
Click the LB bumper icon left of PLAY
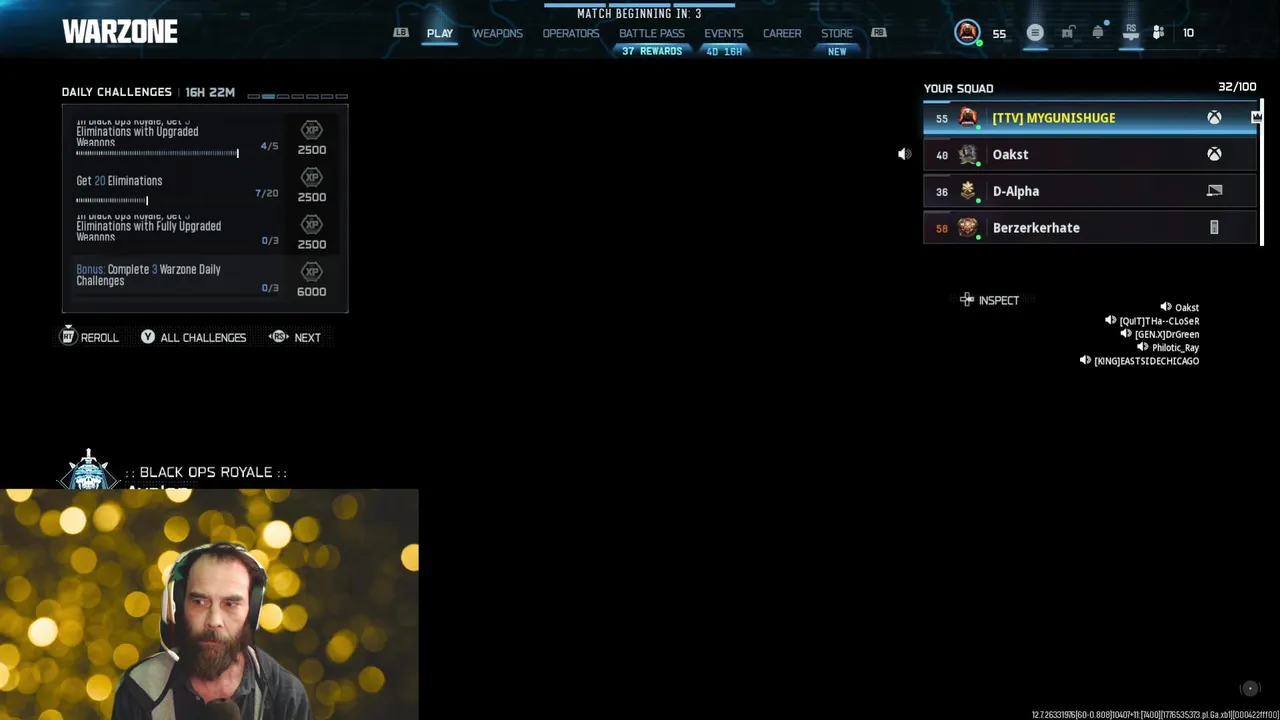point(401,33)
